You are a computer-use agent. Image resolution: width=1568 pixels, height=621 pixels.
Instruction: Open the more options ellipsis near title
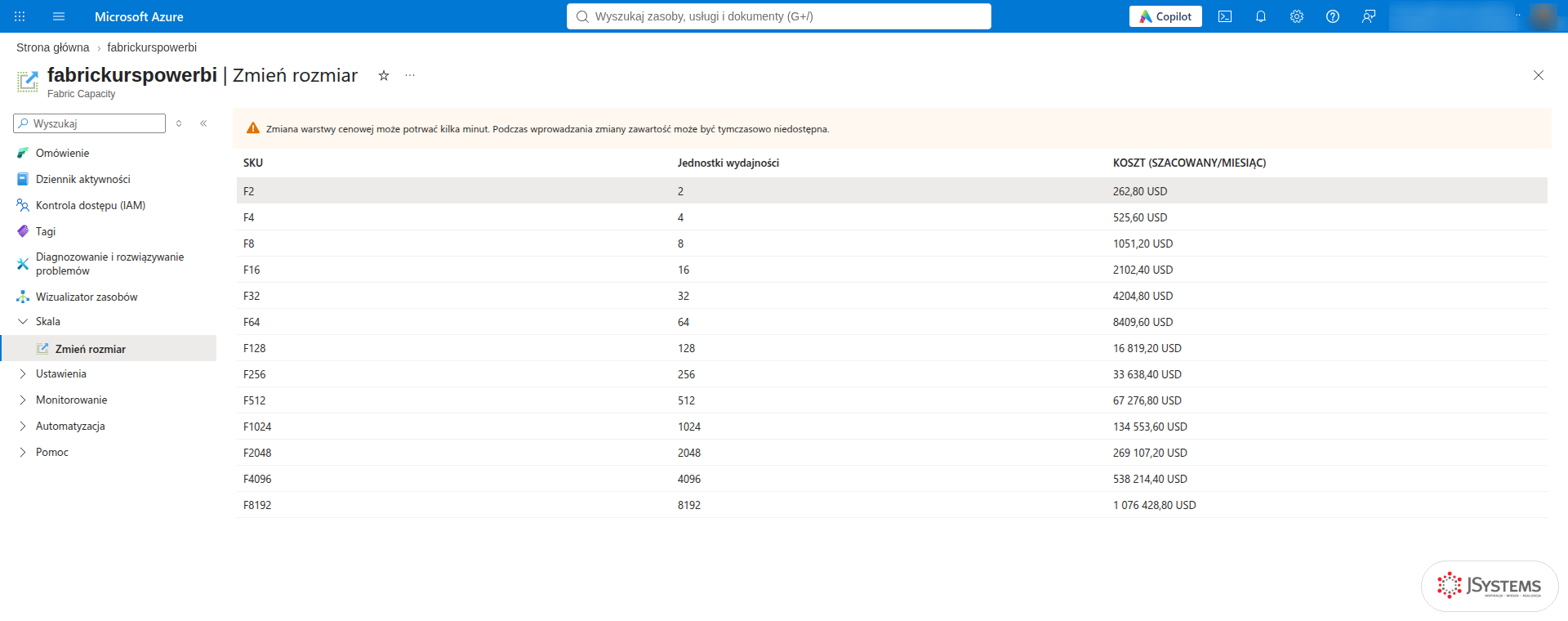[410, 75]
